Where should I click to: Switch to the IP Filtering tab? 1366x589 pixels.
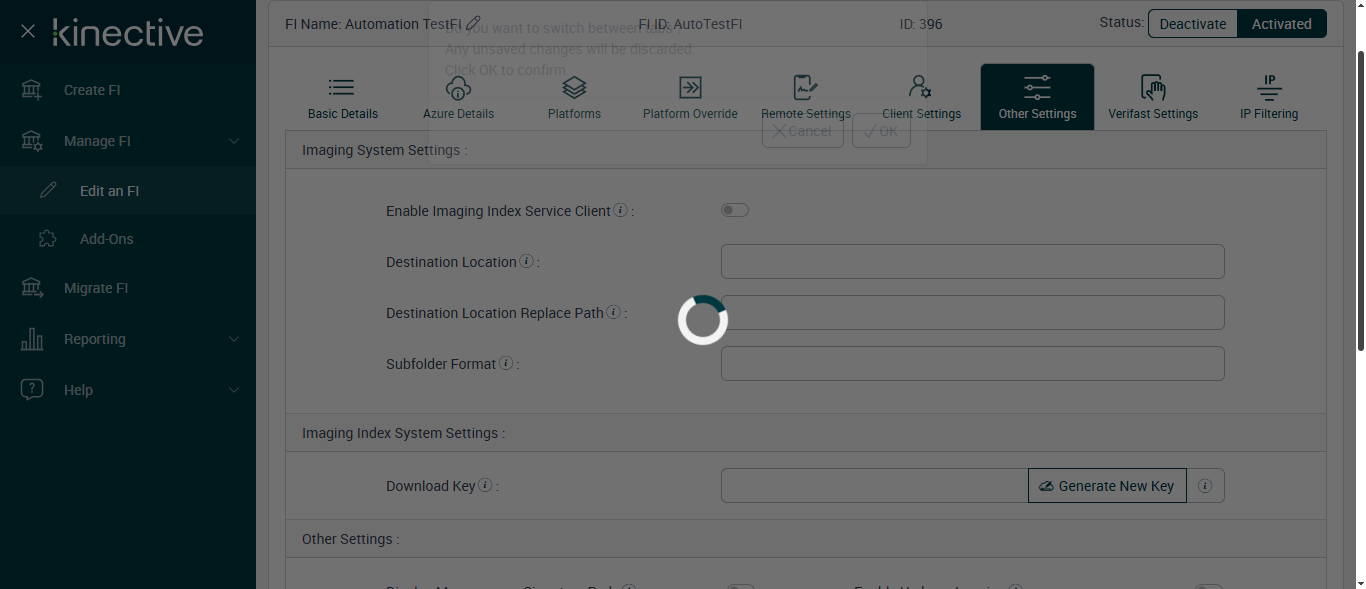[1269, 97]
